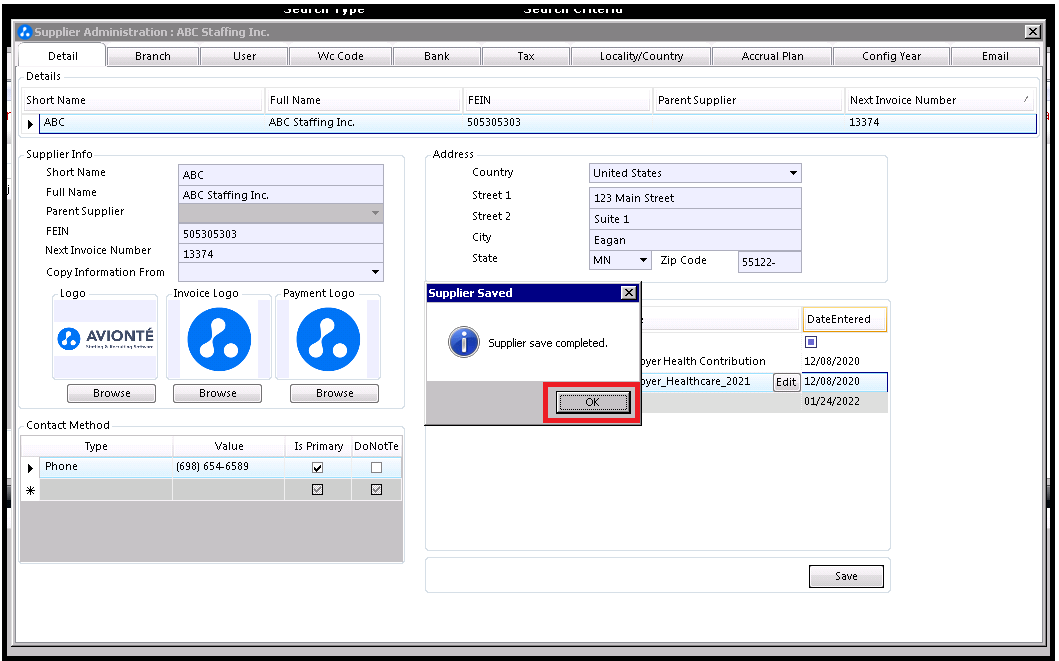Click the FEIN input field
This screenshot has width=1059, height=661.
pos(281,234)
